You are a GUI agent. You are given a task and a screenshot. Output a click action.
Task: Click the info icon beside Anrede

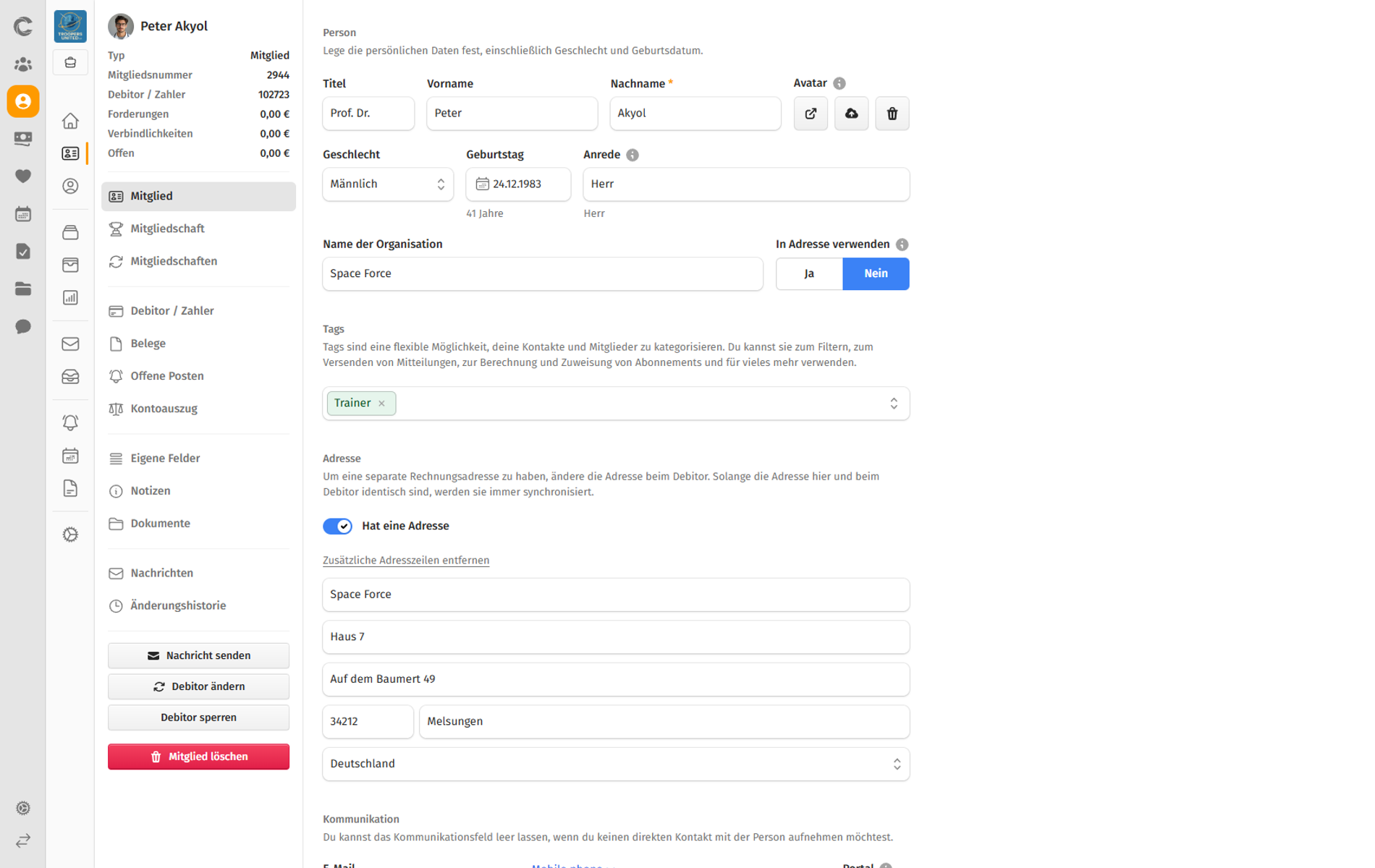(x=632, y=155)
